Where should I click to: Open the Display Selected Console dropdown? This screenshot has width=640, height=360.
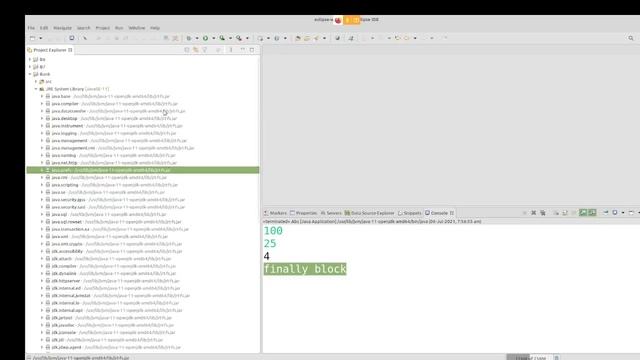623,213
